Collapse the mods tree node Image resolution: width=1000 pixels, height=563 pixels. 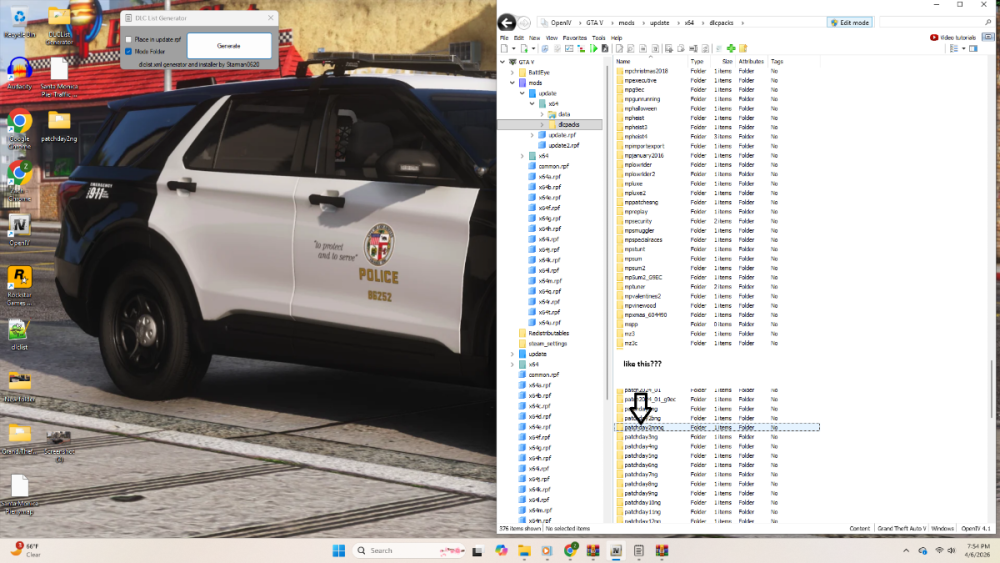[512, 83]
